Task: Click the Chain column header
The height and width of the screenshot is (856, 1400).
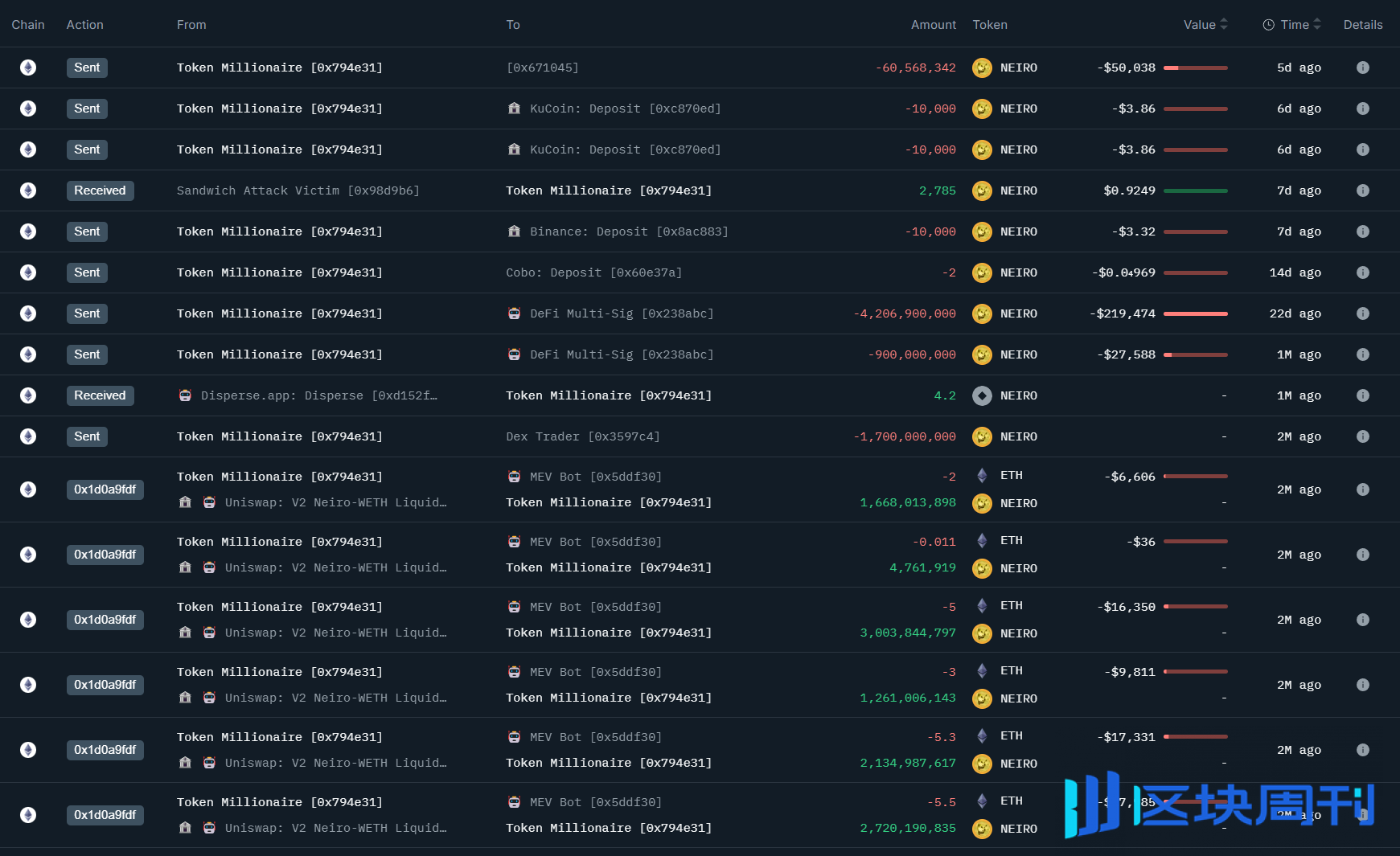Action: pyautogui.click(x=28, y=25)
